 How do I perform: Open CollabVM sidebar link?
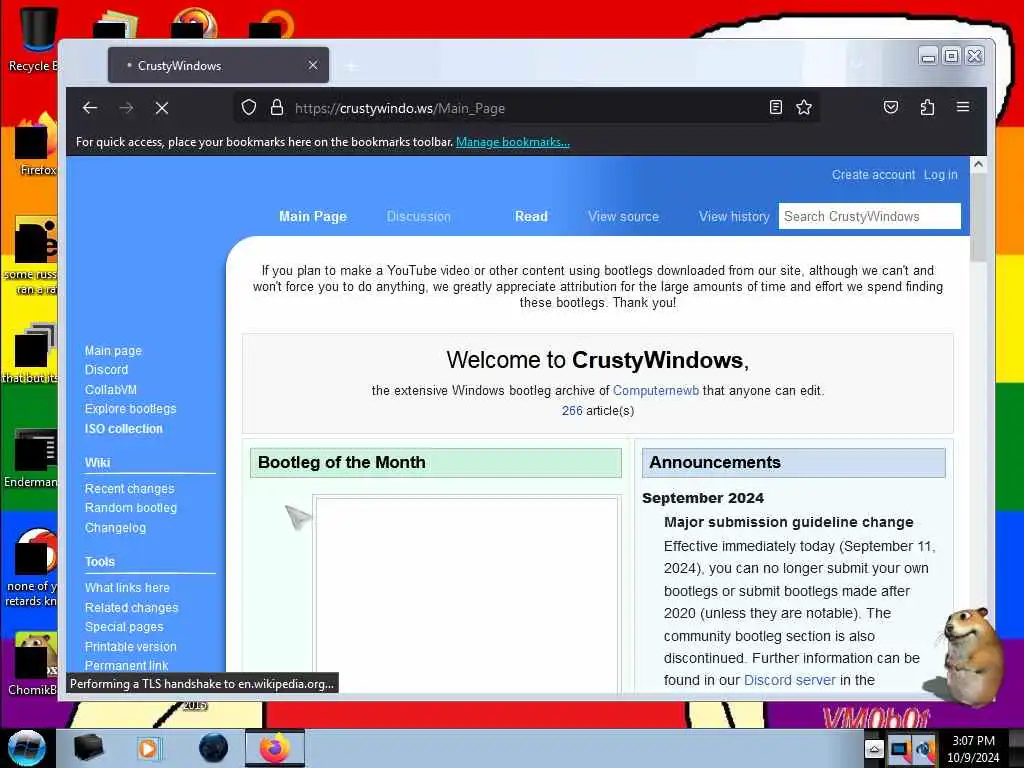pos(111,389)
